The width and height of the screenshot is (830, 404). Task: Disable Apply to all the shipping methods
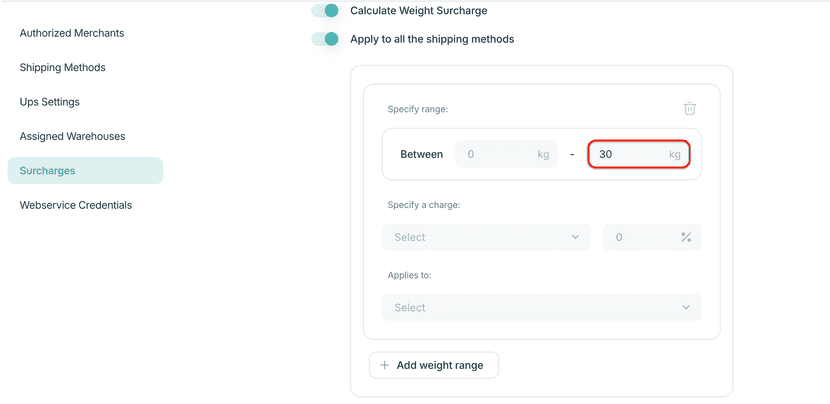tap(325, 39)
